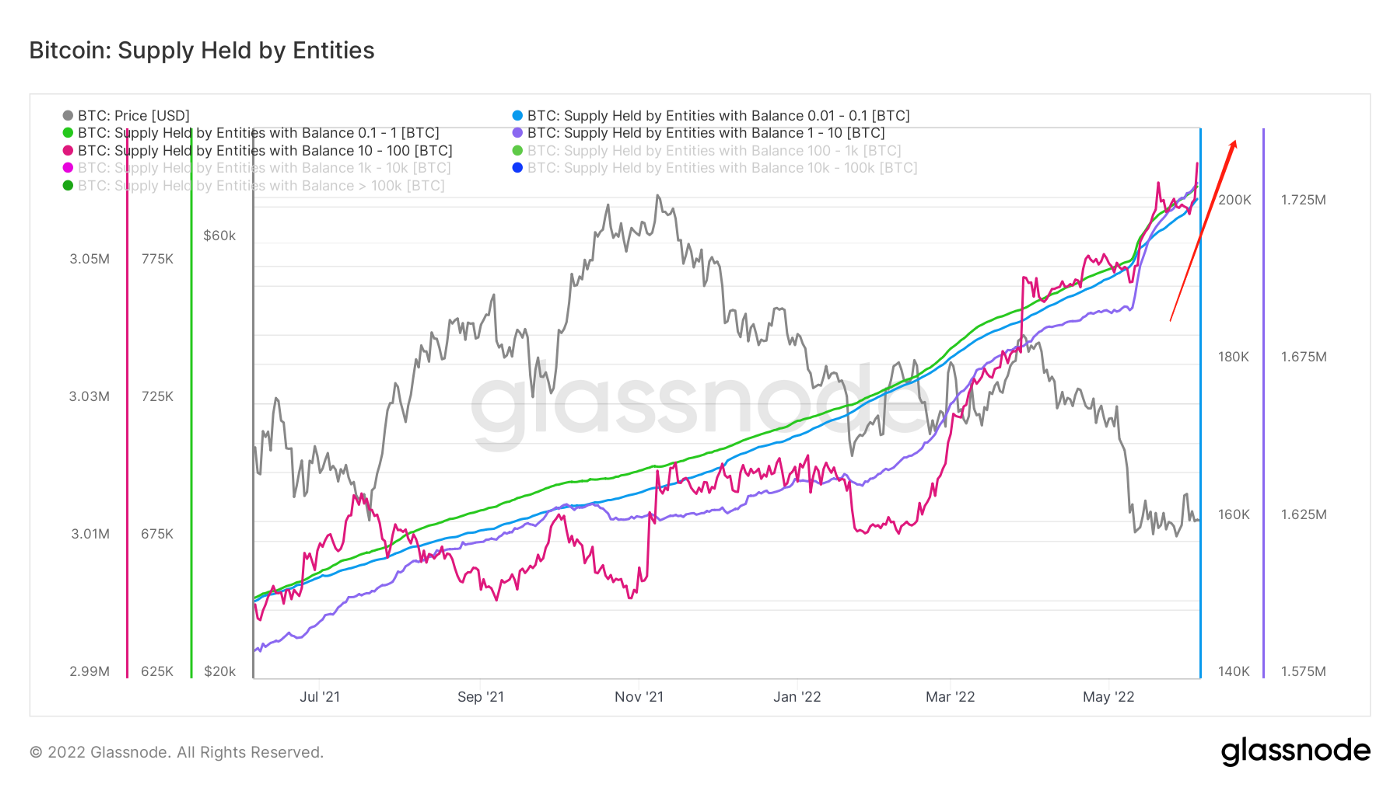Screen dimensions: 1400x787
Task: Toggle the Balance 0.1 - 1 [BTC] legend label
Action: [x=258, y=133]
